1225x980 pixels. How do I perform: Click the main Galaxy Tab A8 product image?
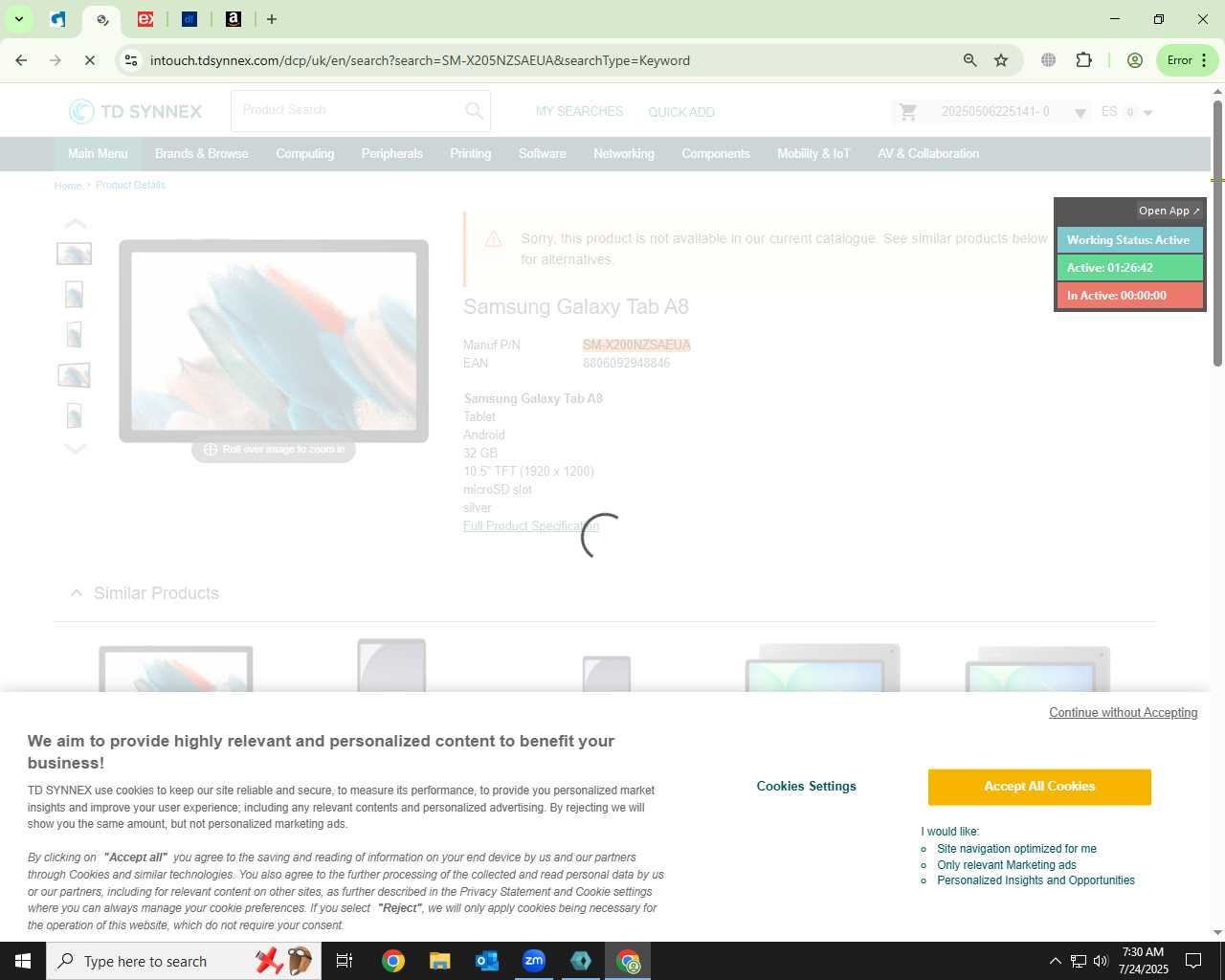[x=274, y=341]
